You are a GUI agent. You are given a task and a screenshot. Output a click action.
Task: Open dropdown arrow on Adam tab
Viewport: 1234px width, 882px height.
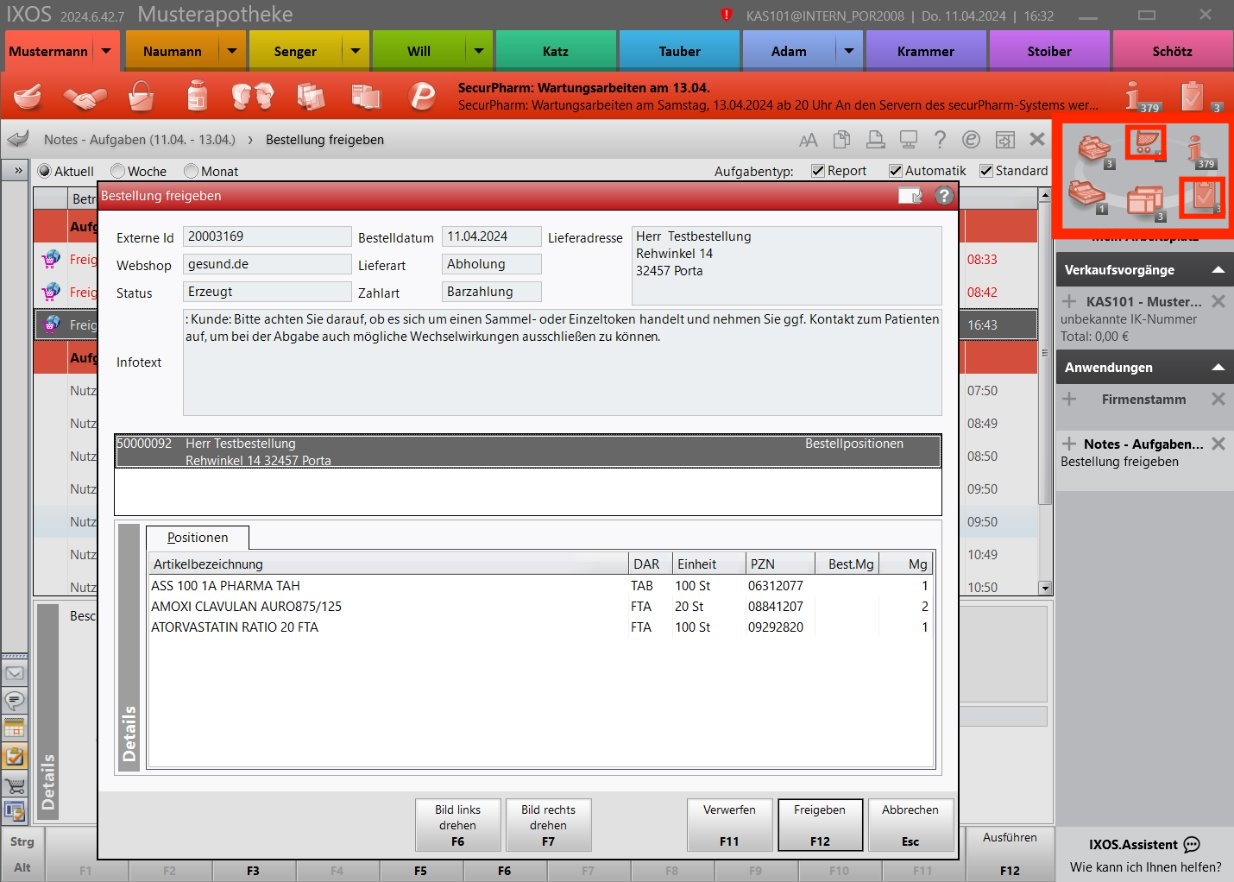click(850, 51)
